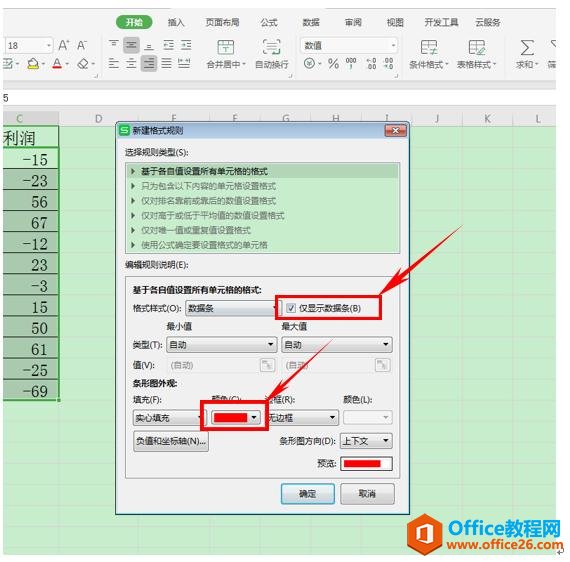Click the eraser clear format icon
Image resolution: width=570 pixels, height=562 pixels.
tap(83, 64)
